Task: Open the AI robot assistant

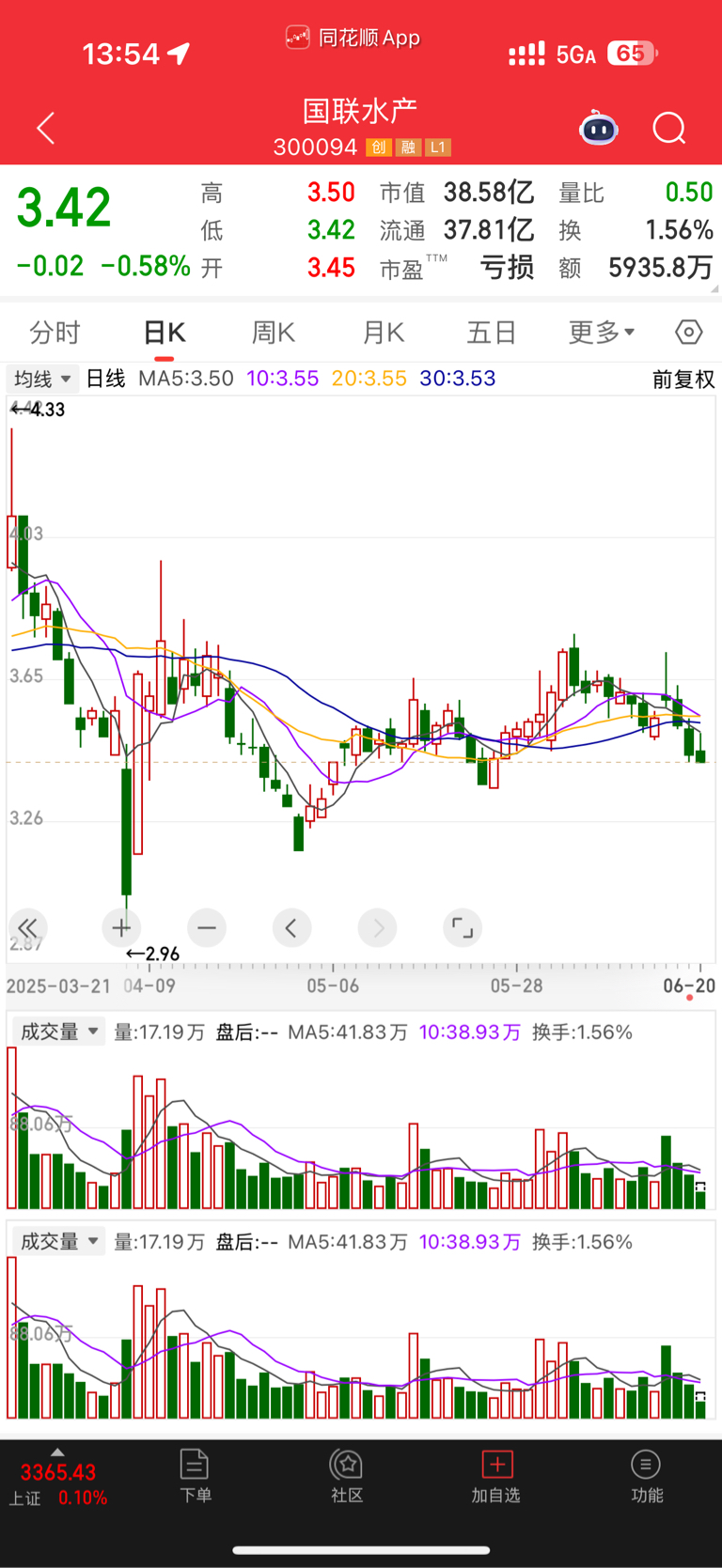Action: pyautogui.click(x=599, y=128)
